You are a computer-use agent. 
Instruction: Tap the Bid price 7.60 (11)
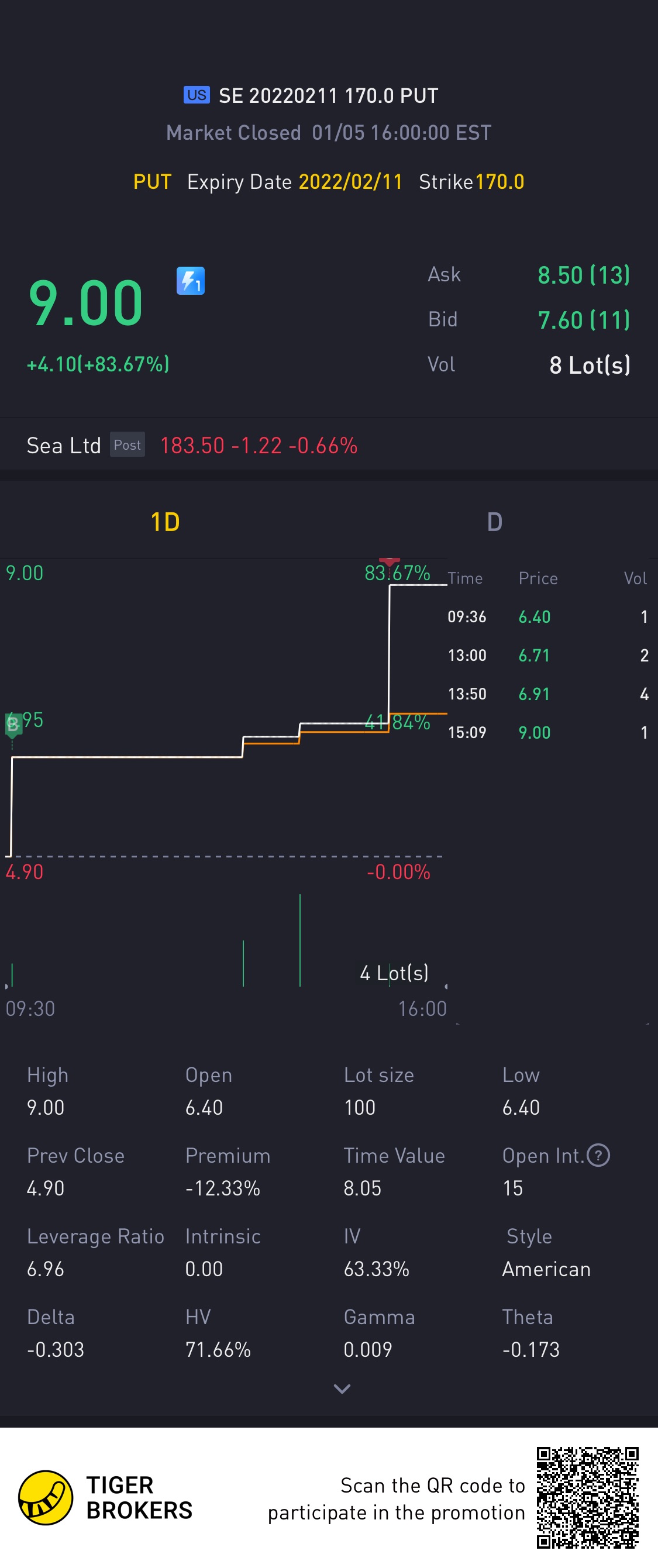coord(583,320)
